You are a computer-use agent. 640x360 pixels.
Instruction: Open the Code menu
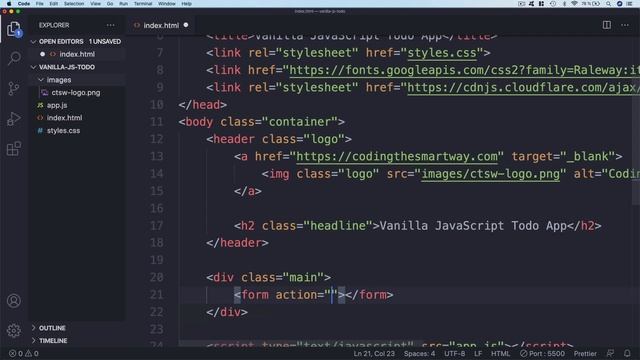tap(24, 4)
